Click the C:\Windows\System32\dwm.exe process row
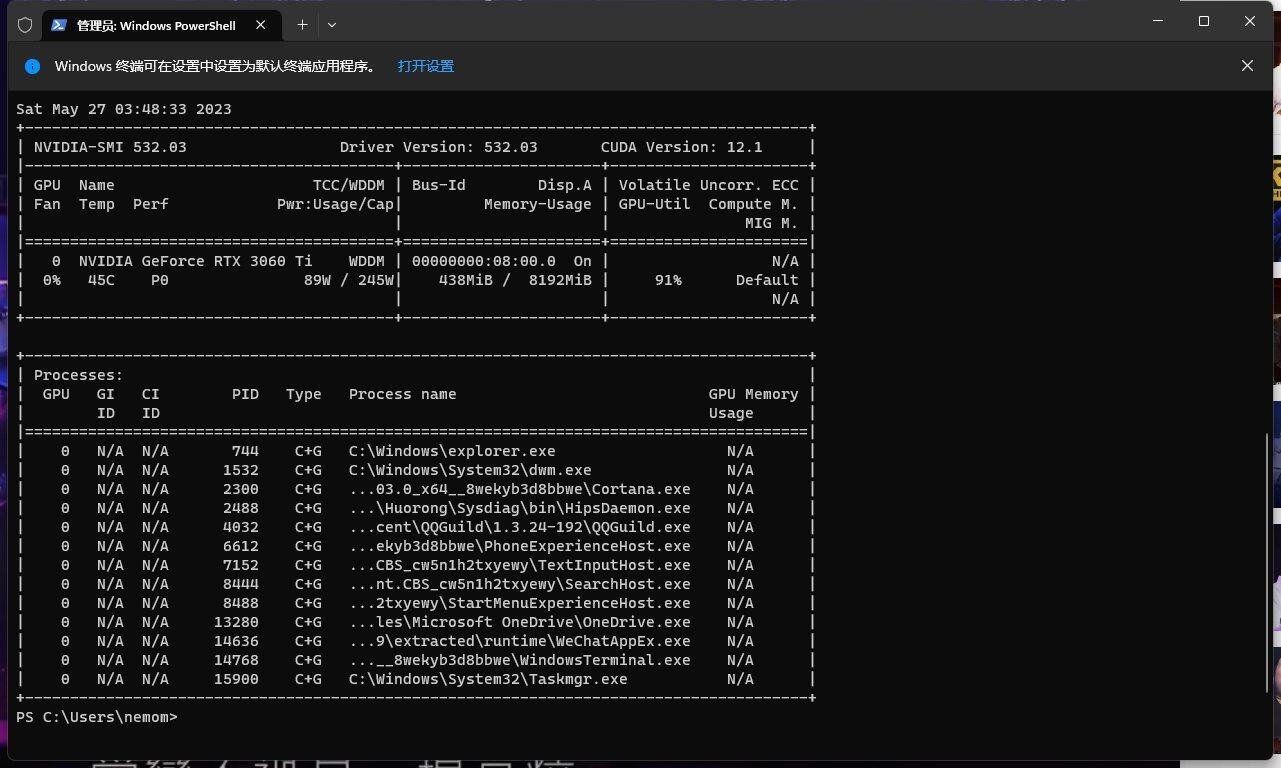The height and width of the screenshot is (768, 1281). [416, 470]
